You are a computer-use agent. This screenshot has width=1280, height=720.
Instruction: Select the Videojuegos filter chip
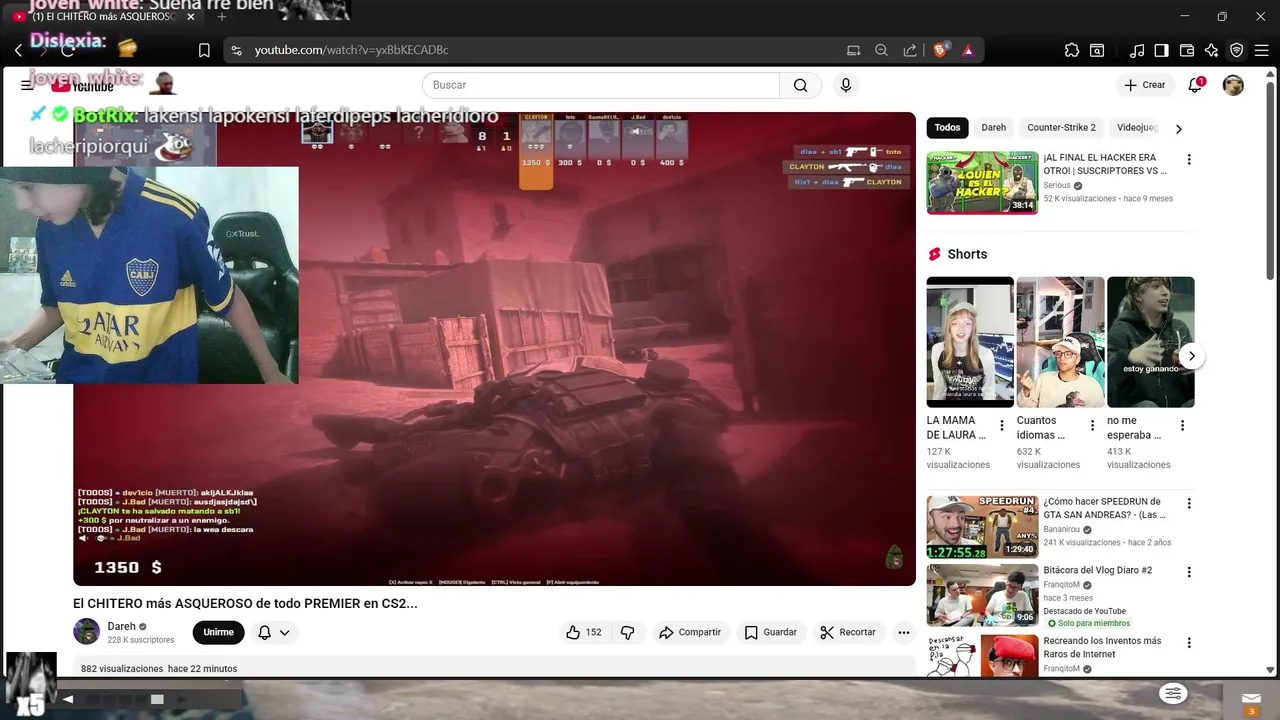pos(1137,128)
